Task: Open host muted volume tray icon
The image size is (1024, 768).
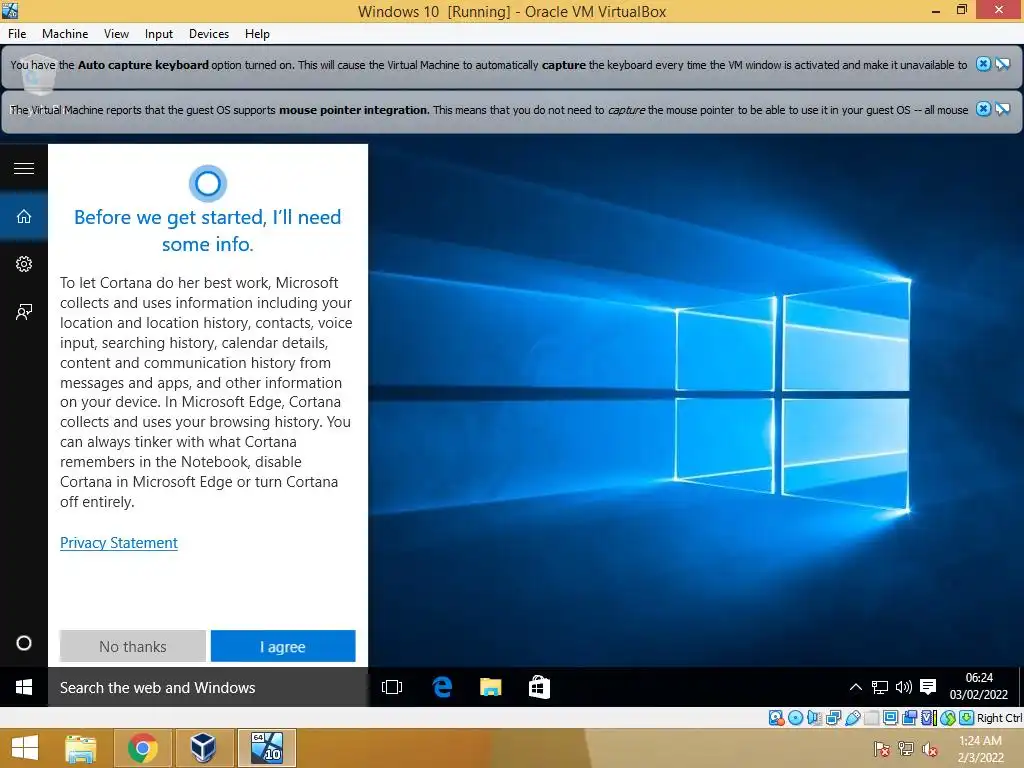Action: (x=929, y=749)
